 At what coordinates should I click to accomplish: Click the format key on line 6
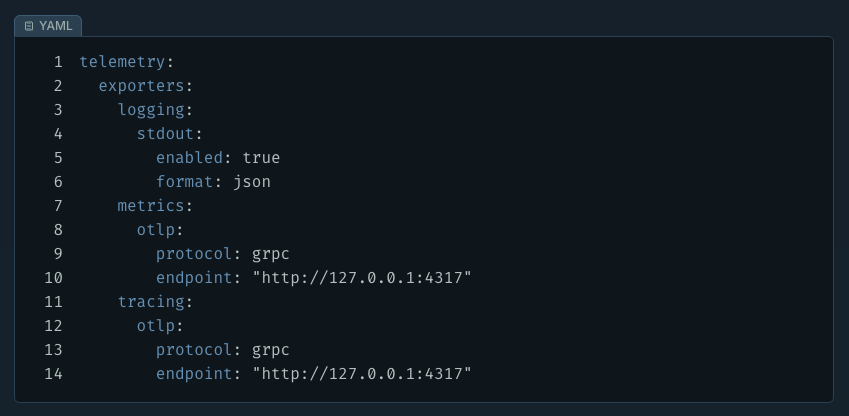tap(184, 182)
